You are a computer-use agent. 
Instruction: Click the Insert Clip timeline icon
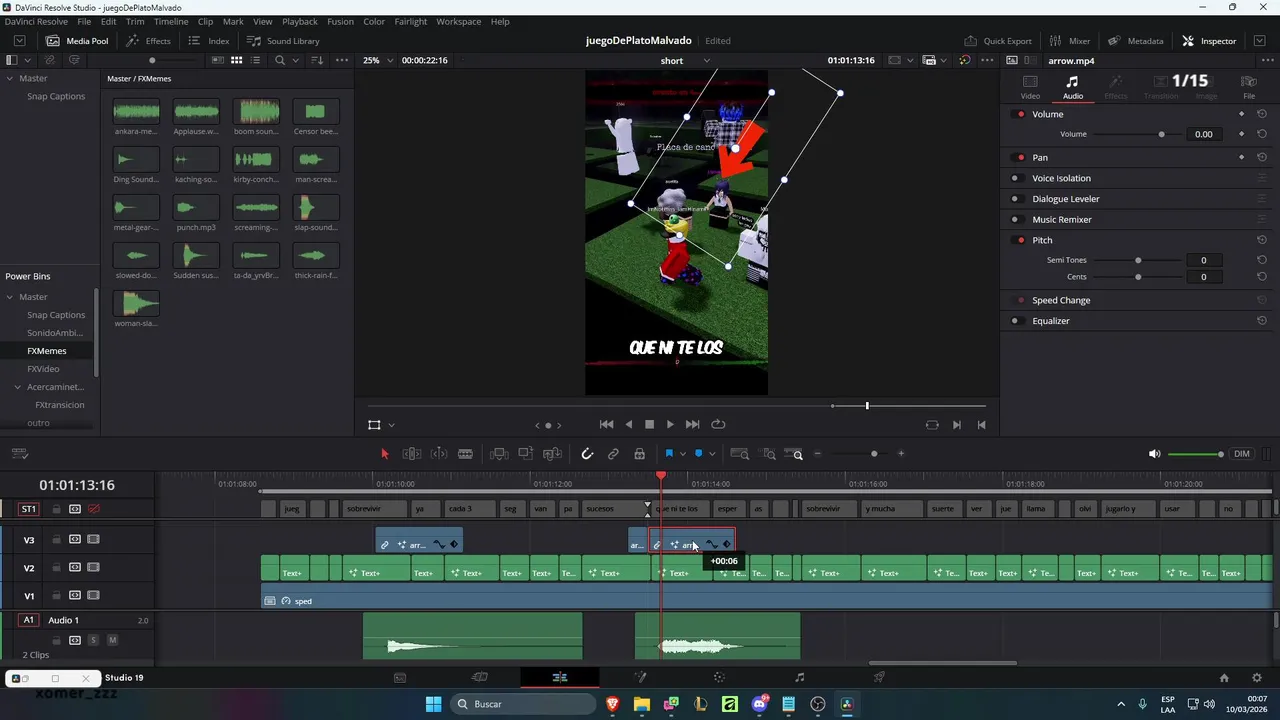tap(499, 454)
